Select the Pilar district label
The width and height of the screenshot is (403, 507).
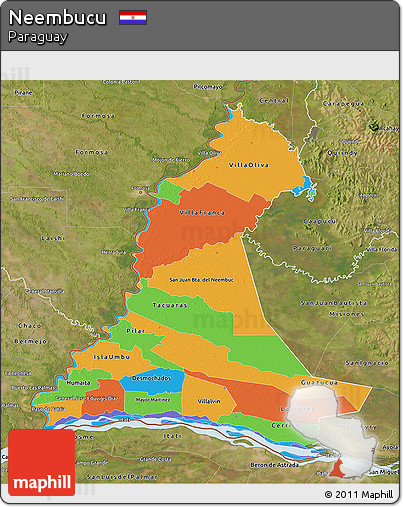(x=136, y=331)
